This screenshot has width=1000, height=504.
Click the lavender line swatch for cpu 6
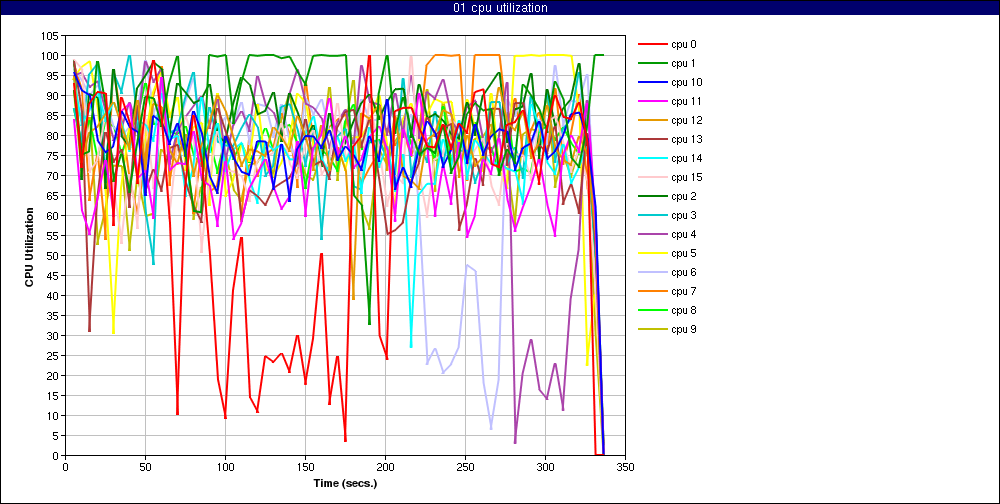pyautogui.click(x=652, y=272)
